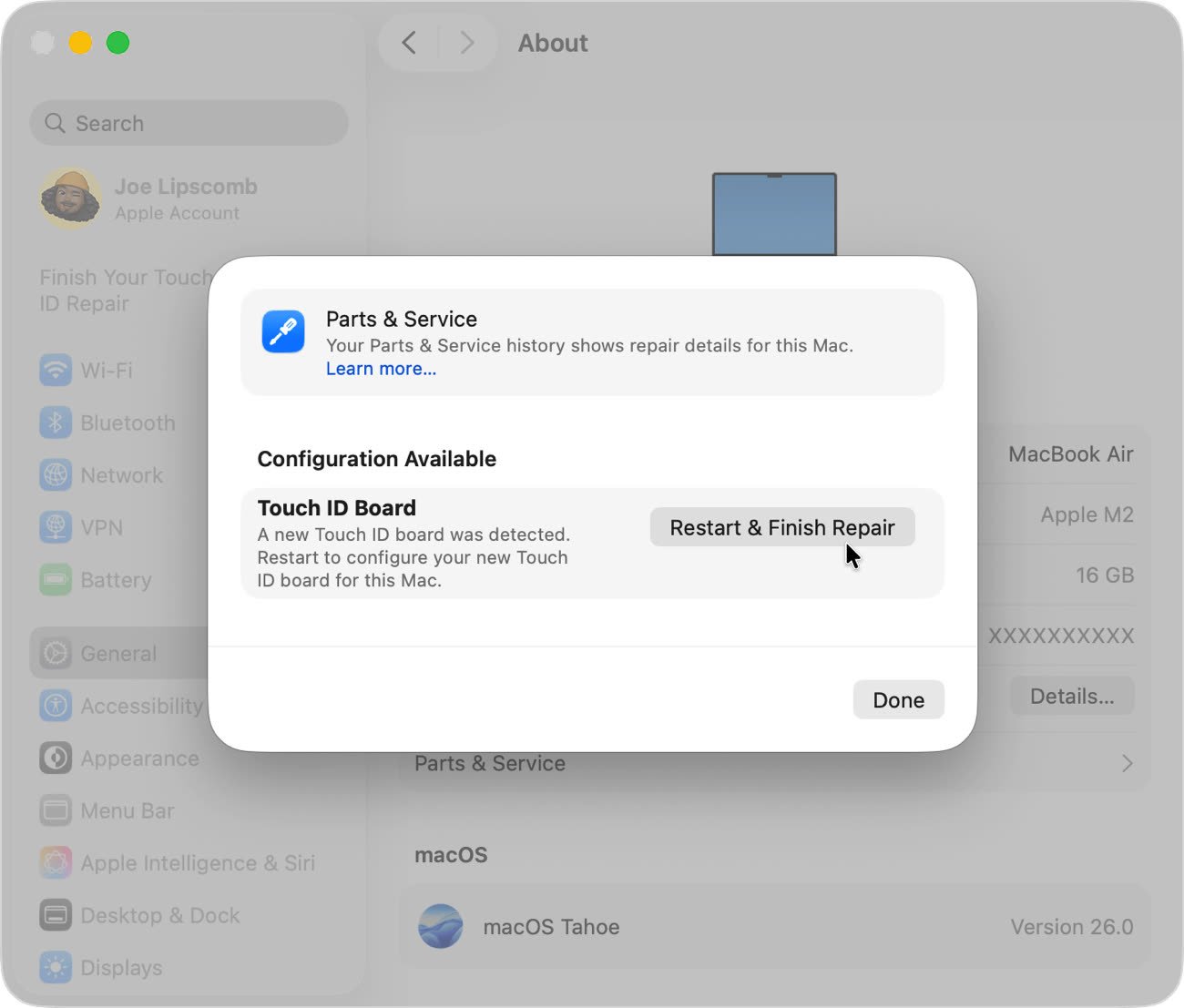Open the Learn more link
Viewport: 1184px width, 1008px height.
pyautogui.click(x=381, y=369)
